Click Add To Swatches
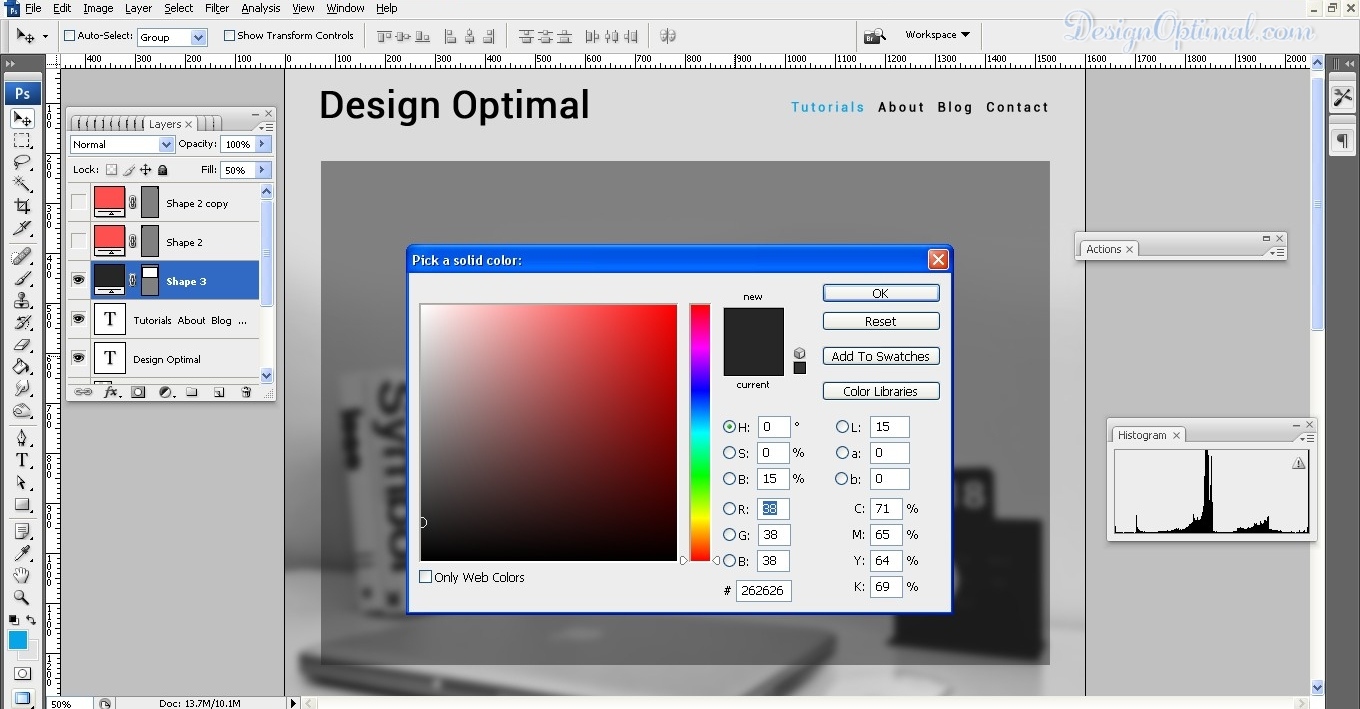1360x709 pixels. click(881, 356)
